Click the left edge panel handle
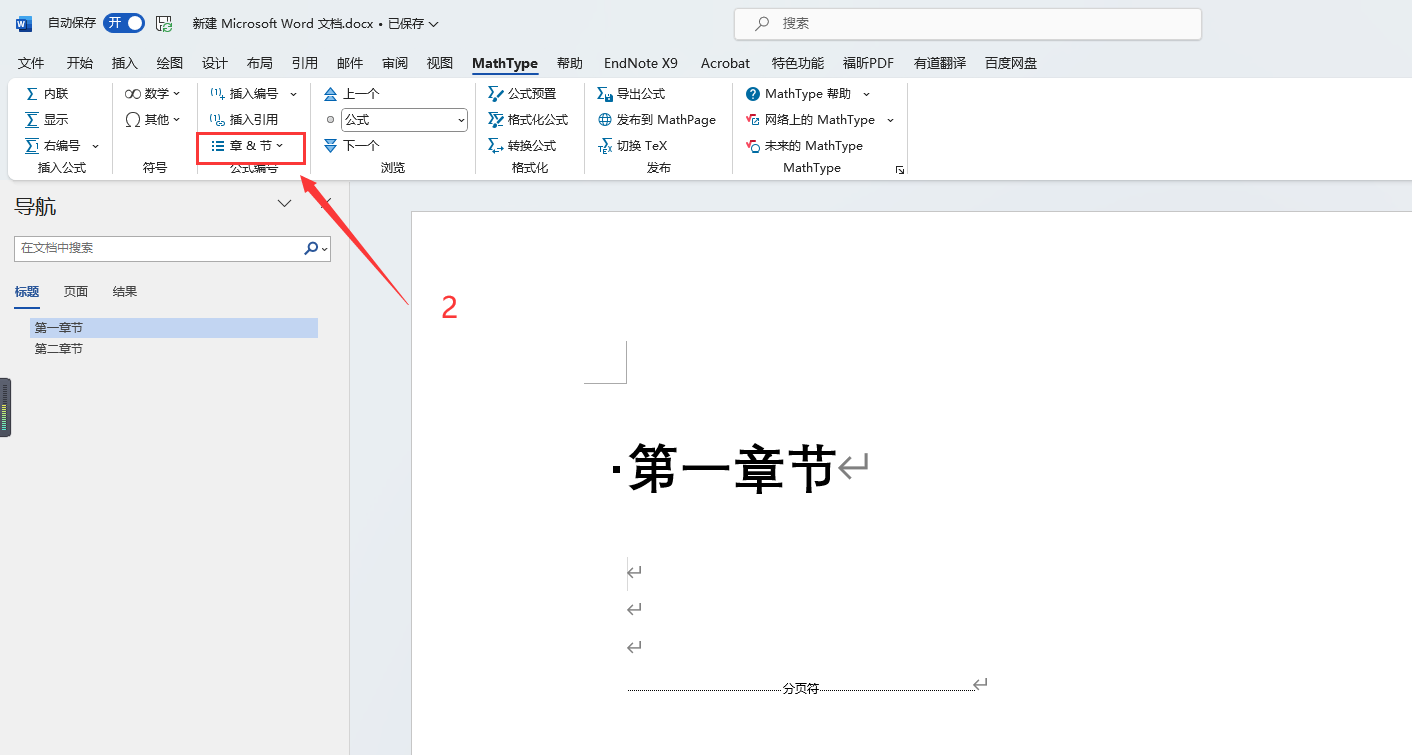Screen dimensions: 1412x755 point(5,407)
